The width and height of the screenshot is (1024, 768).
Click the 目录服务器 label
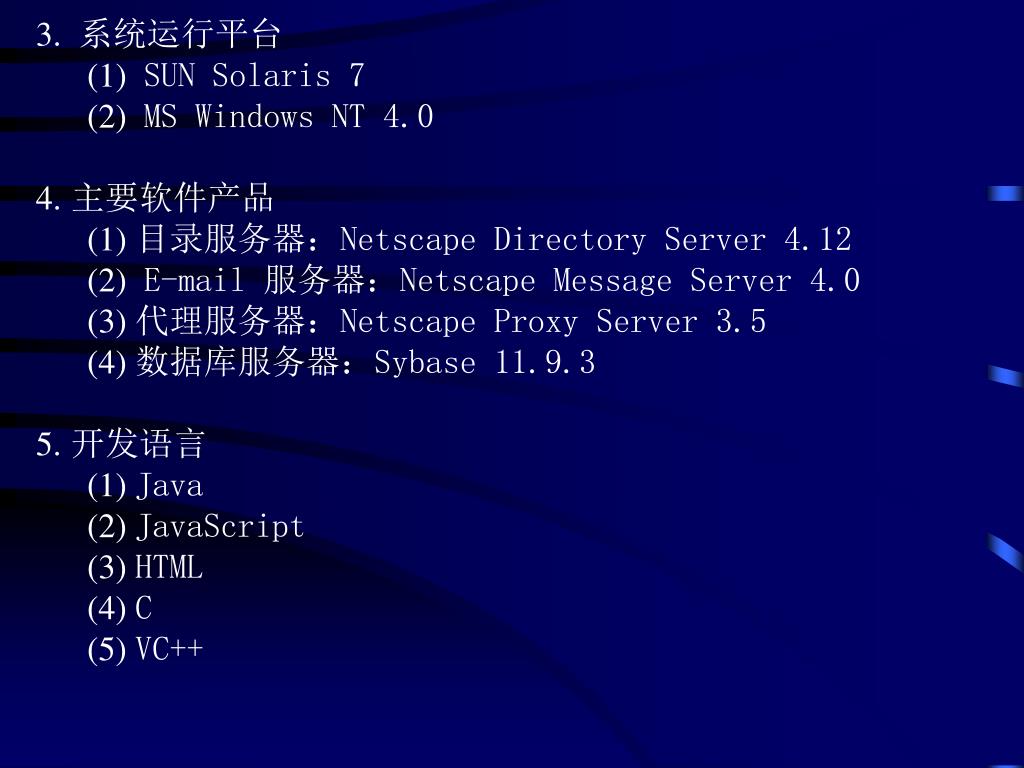221,239
